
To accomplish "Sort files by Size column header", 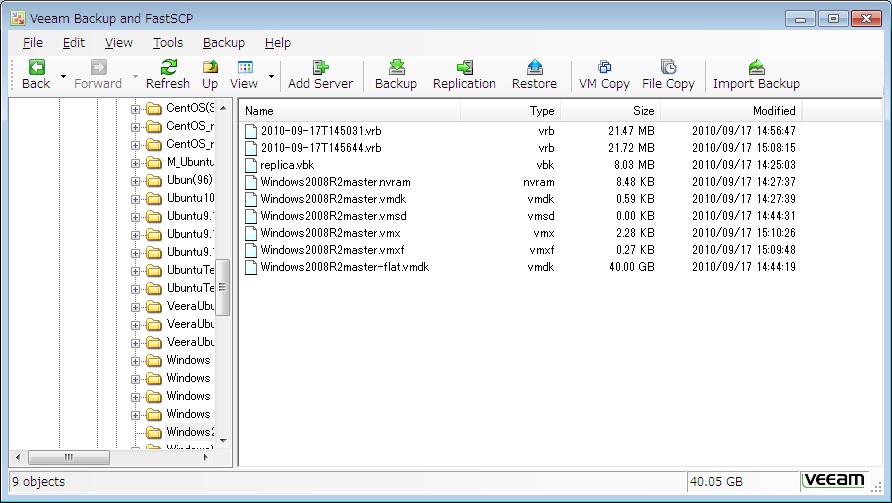I will coord(610,111).
